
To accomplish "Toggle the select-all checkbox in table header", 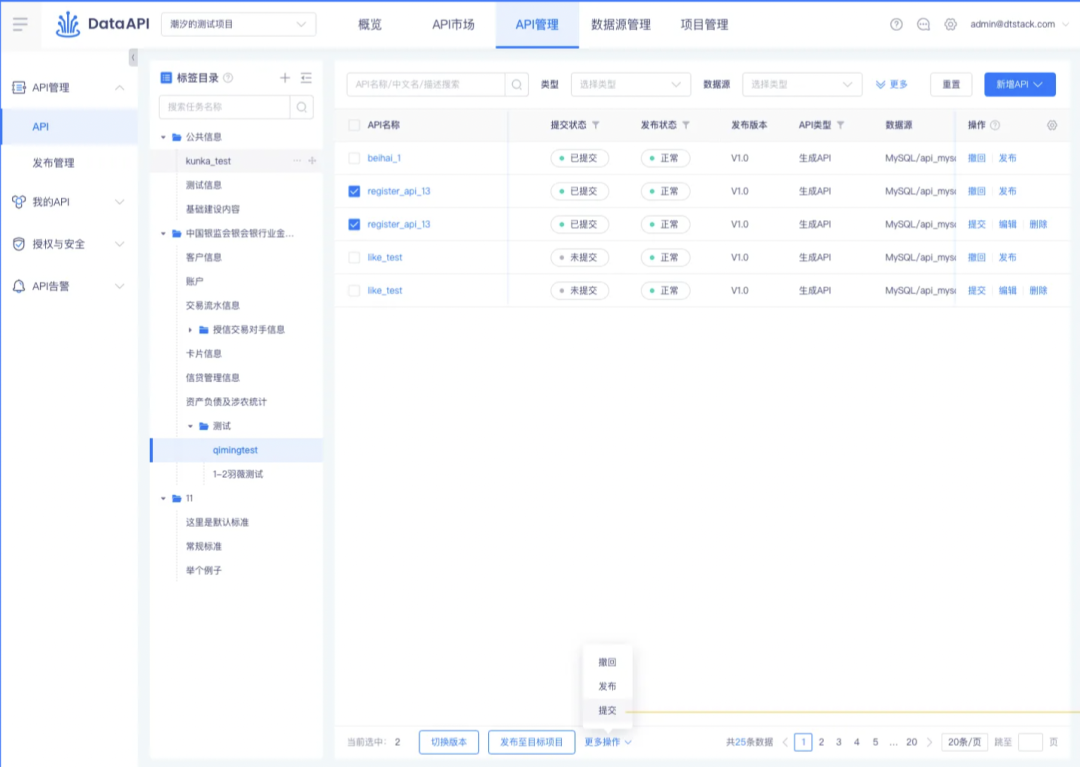I will [354, 125].
